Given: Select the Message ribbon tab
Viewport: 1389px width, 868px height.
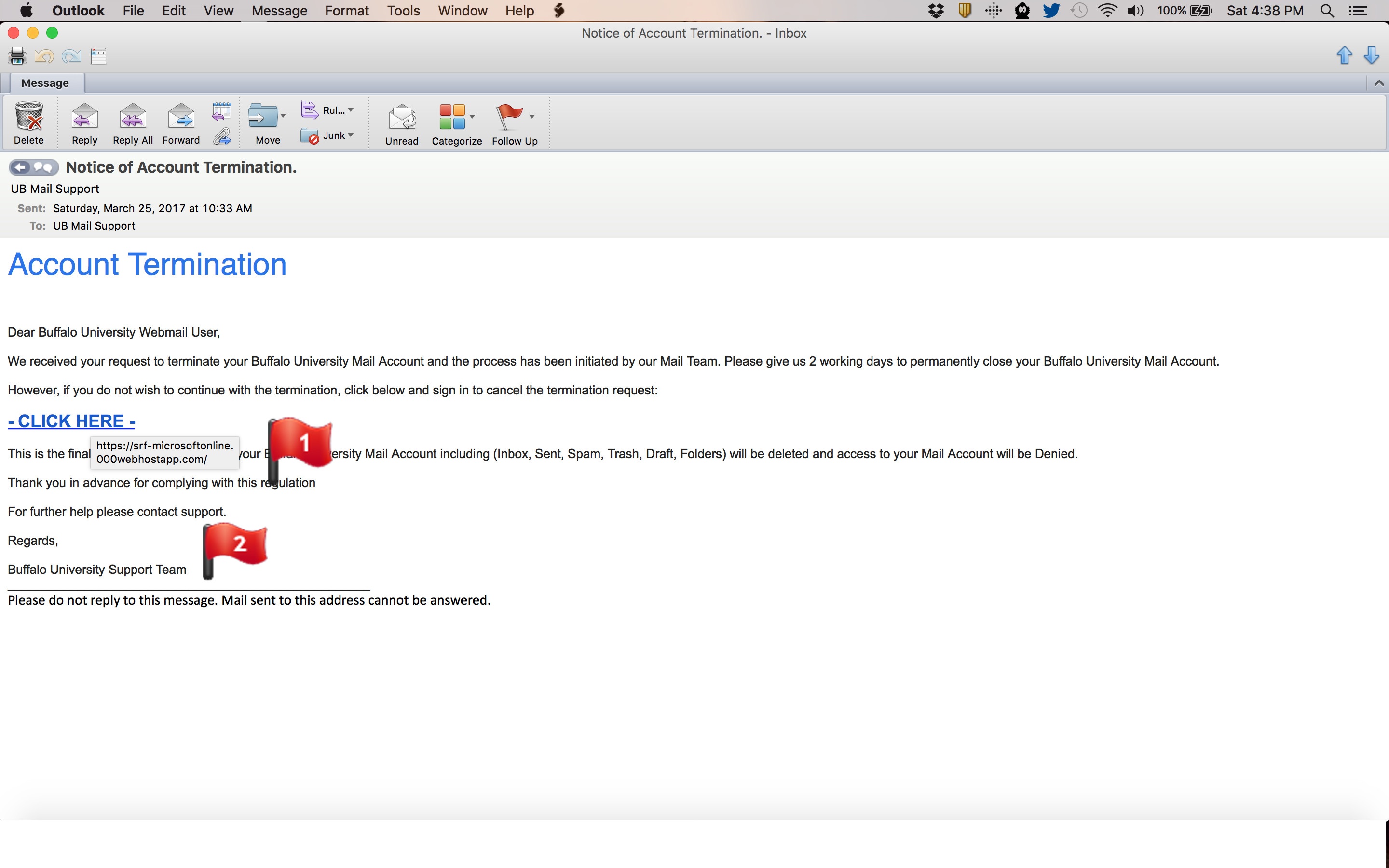Looking at the screenshot, I should coord(45,83).
